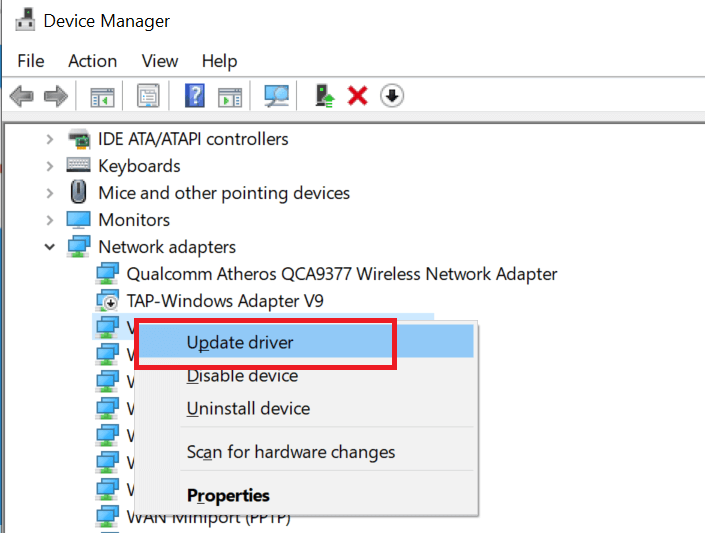
Task: Click the red X Uninstall device icon
Action: (357, 96)
